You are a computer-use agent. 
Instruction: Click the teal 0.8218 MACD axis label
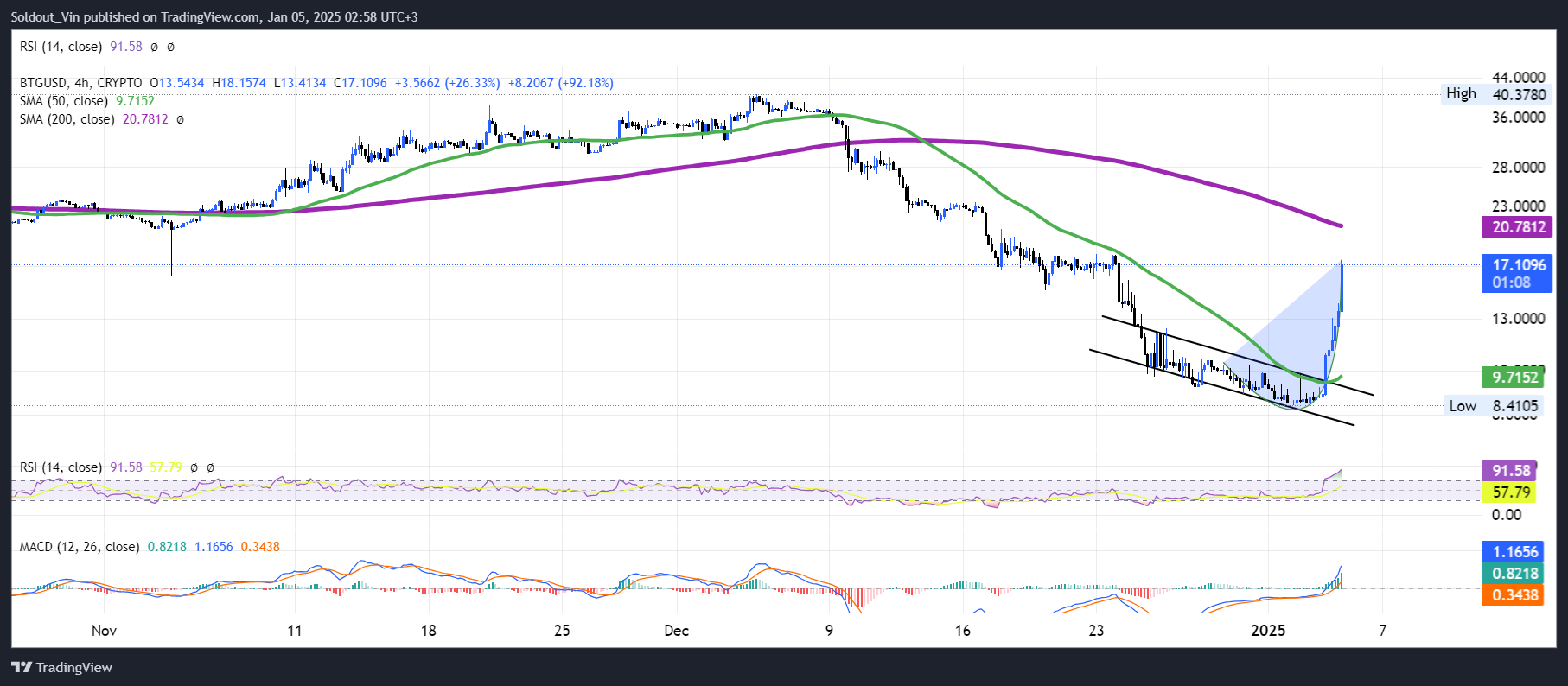pyautogui.click(x=1514, y=574)
